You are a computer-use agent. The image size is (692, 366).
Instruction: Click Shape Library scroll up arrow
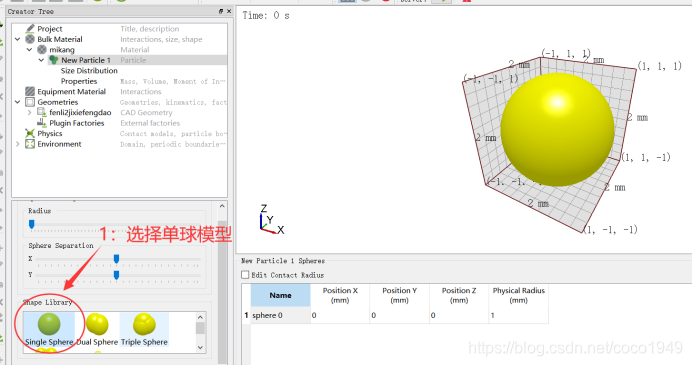click(x=200, y=317)
